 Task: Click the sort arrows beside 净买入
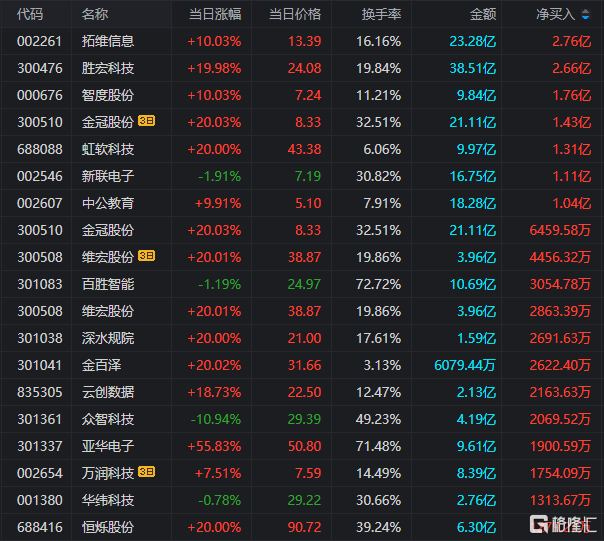[x=586, y=15]
